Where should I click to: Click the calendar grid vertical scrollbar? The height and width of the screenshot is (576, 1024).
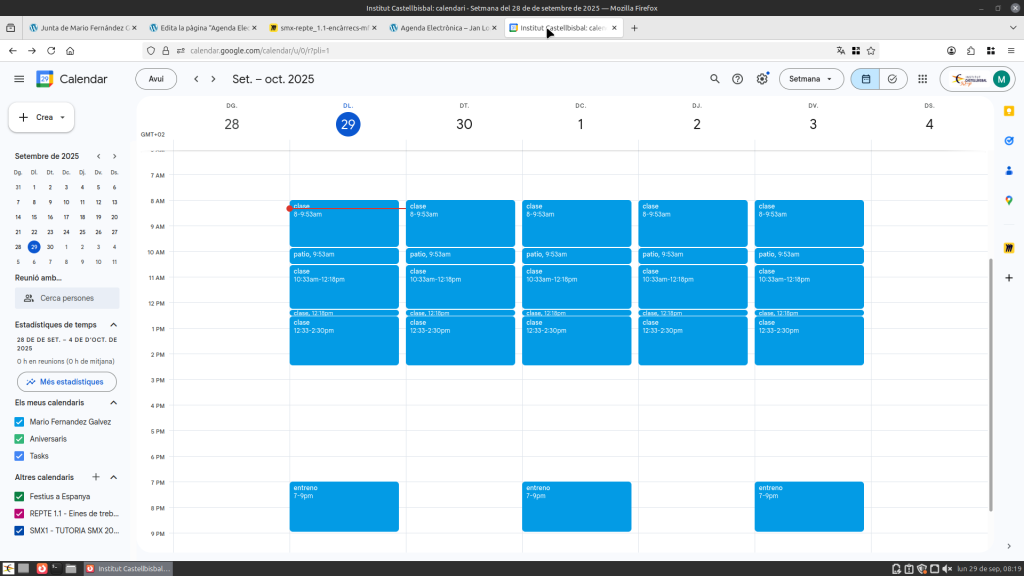click(x=991, y=380)
